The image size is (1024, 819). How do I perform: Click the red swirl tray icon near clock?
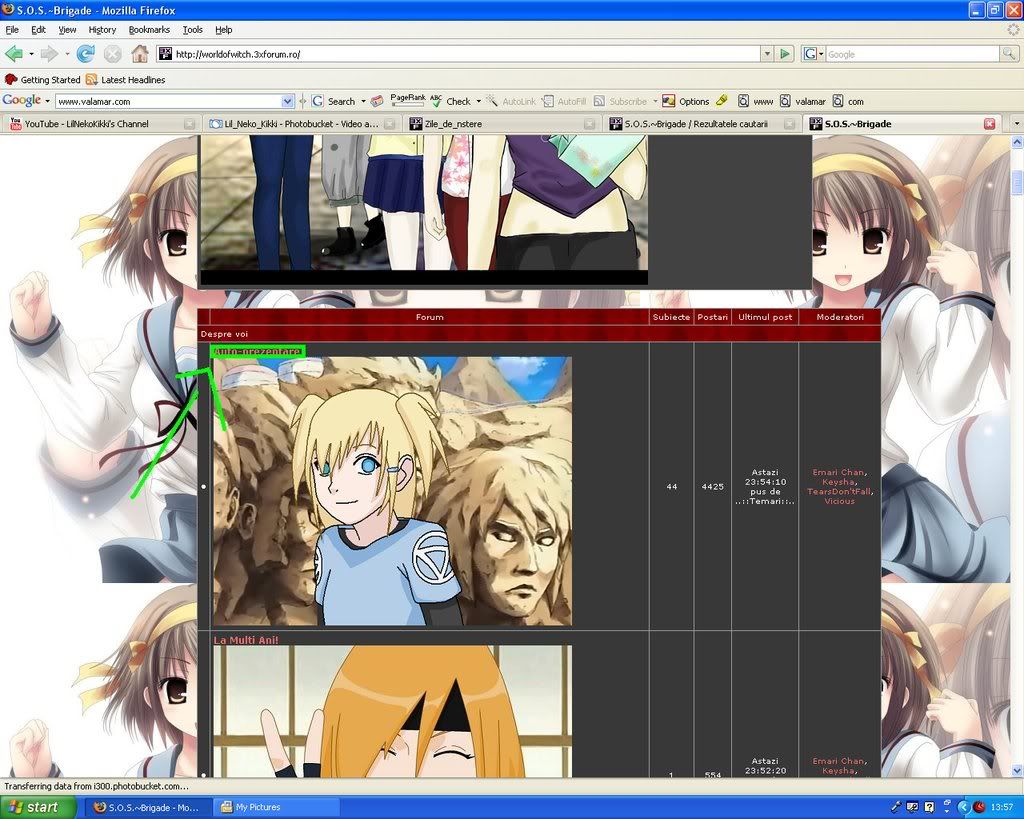click(x=979, y=807)
